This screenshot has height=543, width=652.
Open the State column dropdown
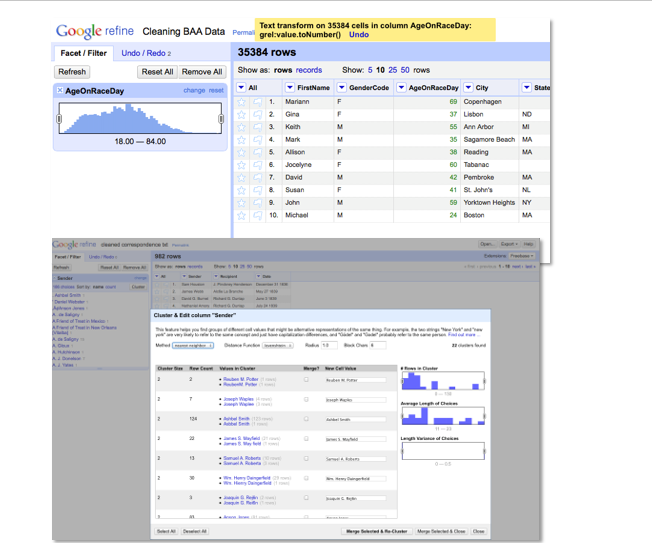tap(526, 87)
